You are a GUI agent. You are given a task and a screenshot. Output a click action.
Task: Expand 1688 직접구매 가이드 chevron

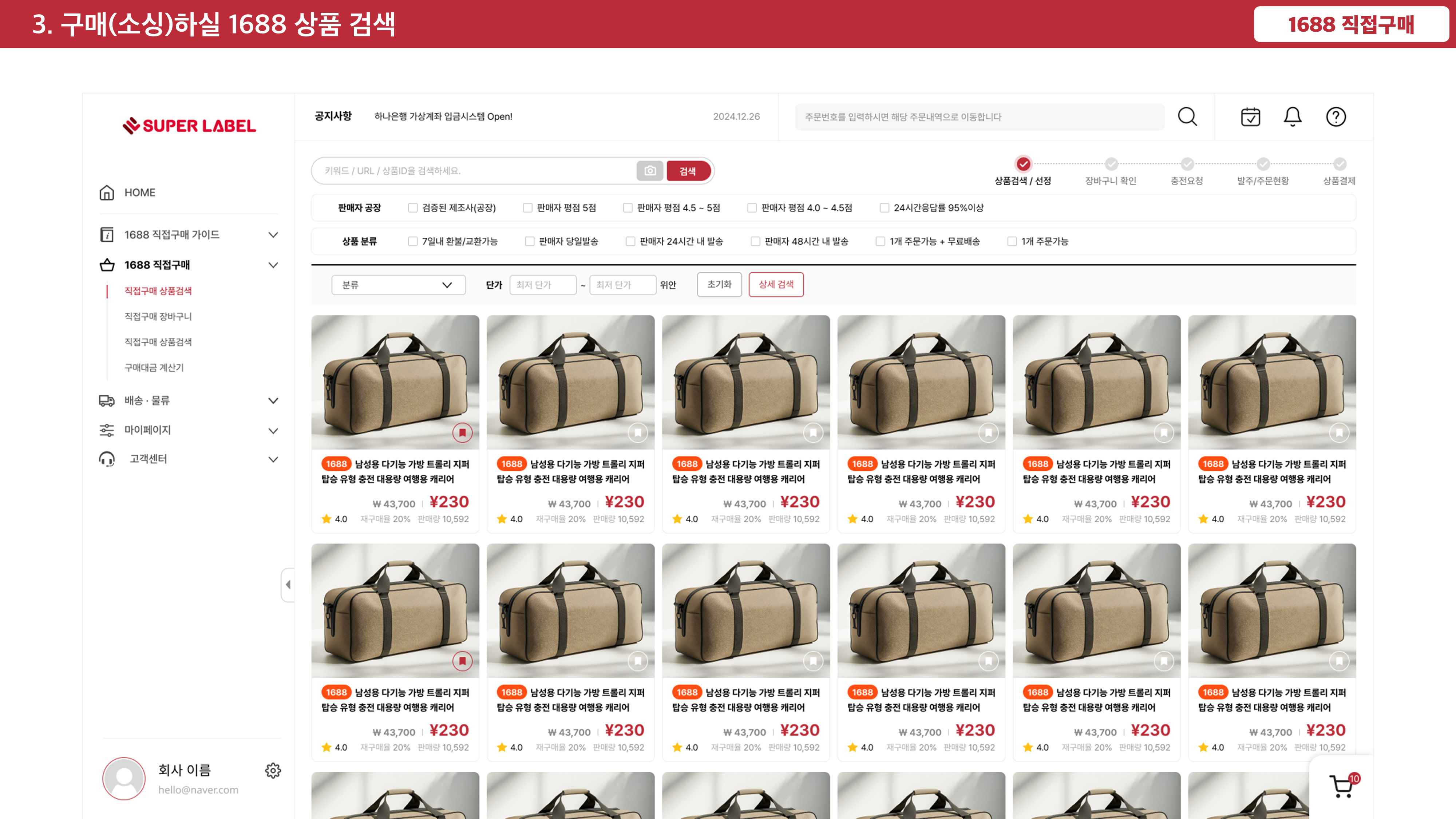(273, 234)
